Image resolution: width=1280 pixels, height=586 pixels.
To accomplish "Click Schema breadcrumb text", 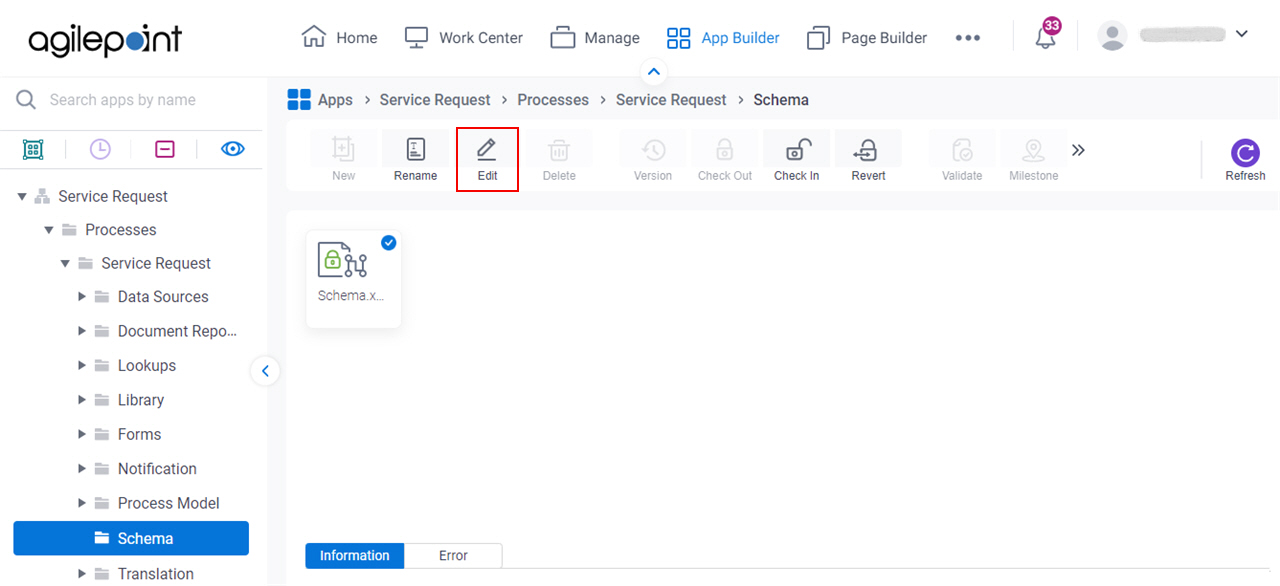I will 781,100.
